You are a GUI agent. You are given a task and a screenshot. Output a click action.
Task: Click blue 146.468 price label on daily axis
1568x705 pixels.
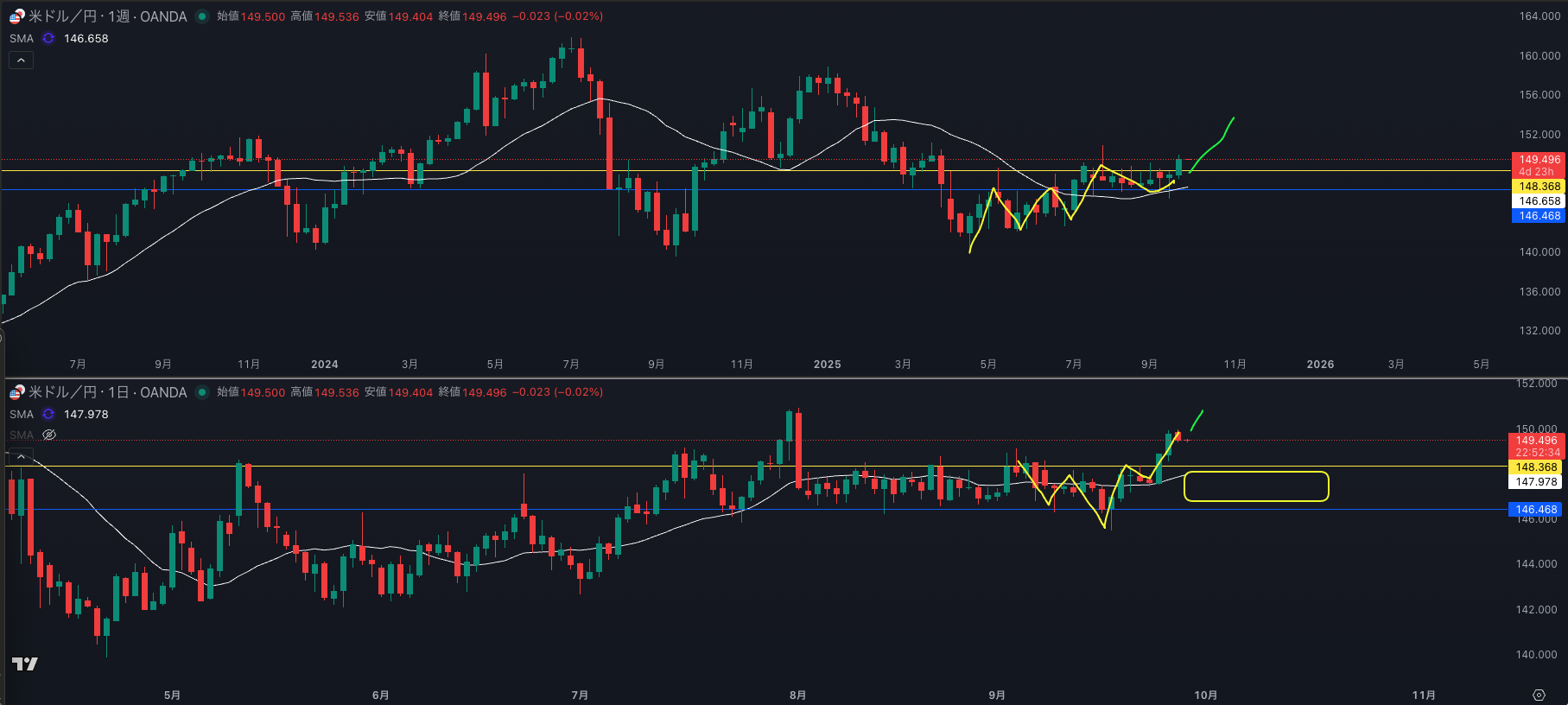point(1536,510)
